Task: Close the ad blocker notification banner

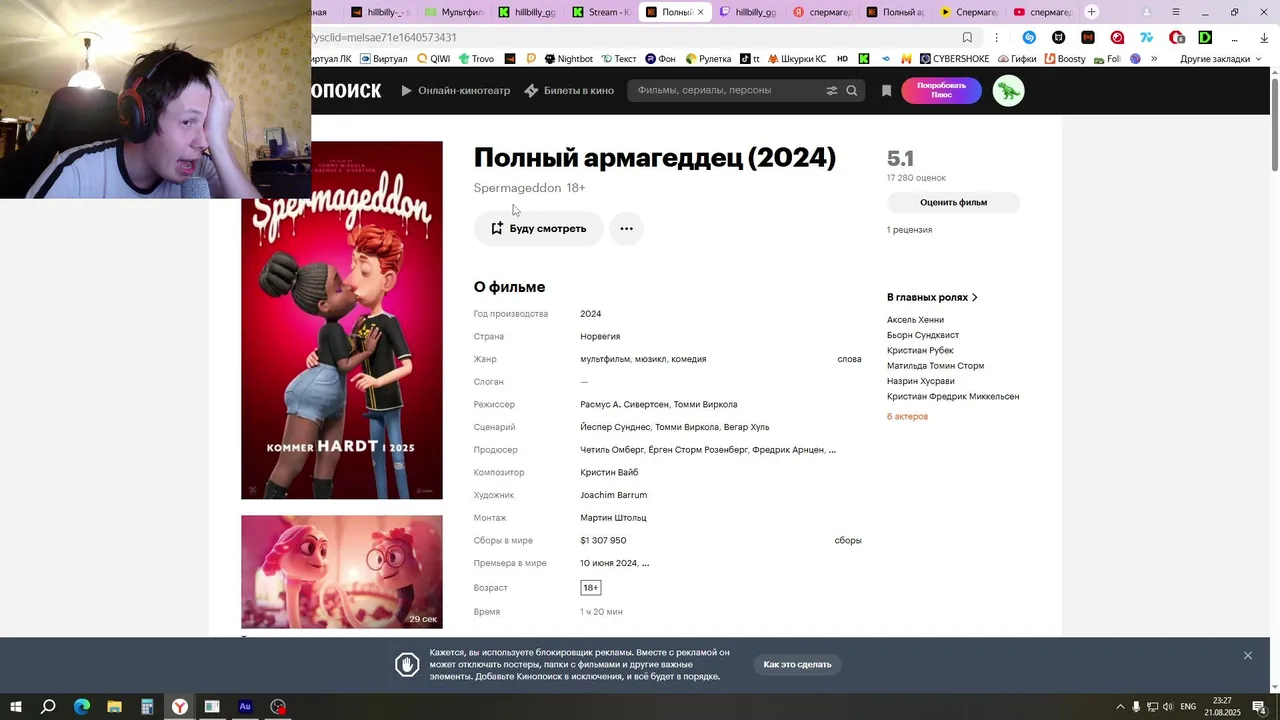Action: (x=1248, y=655)
